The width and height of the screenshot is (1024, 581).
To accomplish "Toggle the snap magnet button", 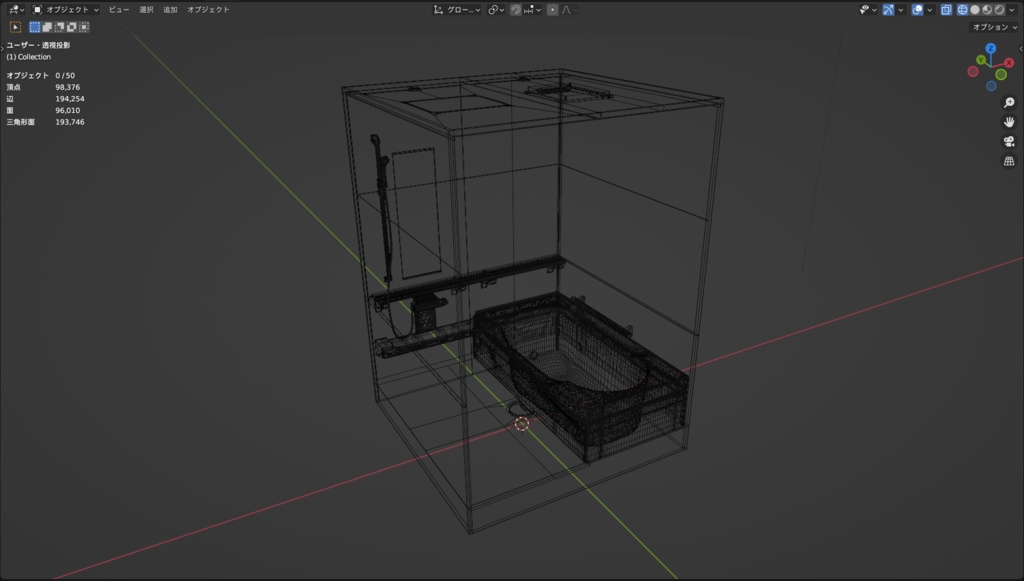I will [x=515, y=10].
